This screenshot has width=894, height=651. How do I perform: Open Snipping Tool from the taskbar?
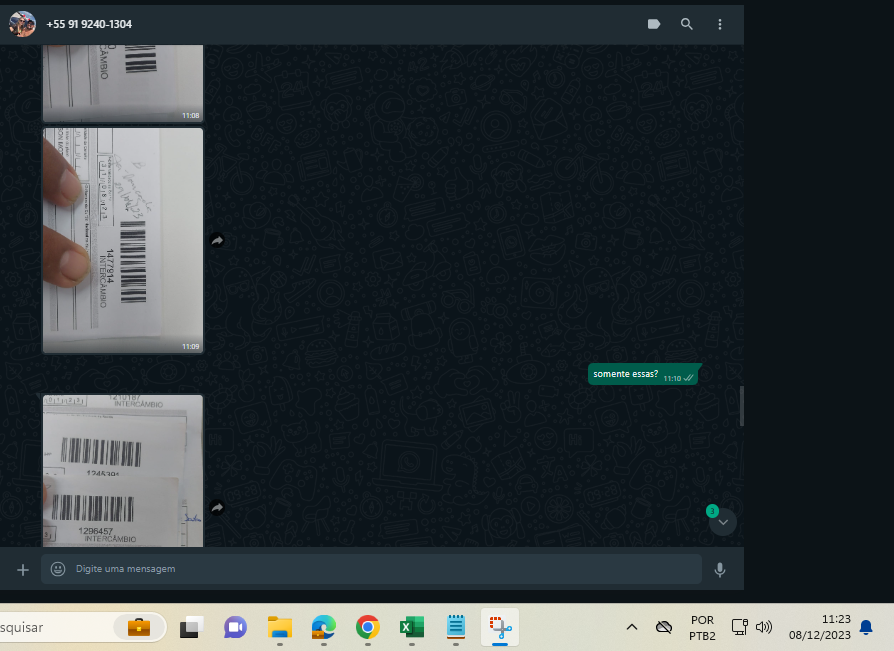pos(500,628)
